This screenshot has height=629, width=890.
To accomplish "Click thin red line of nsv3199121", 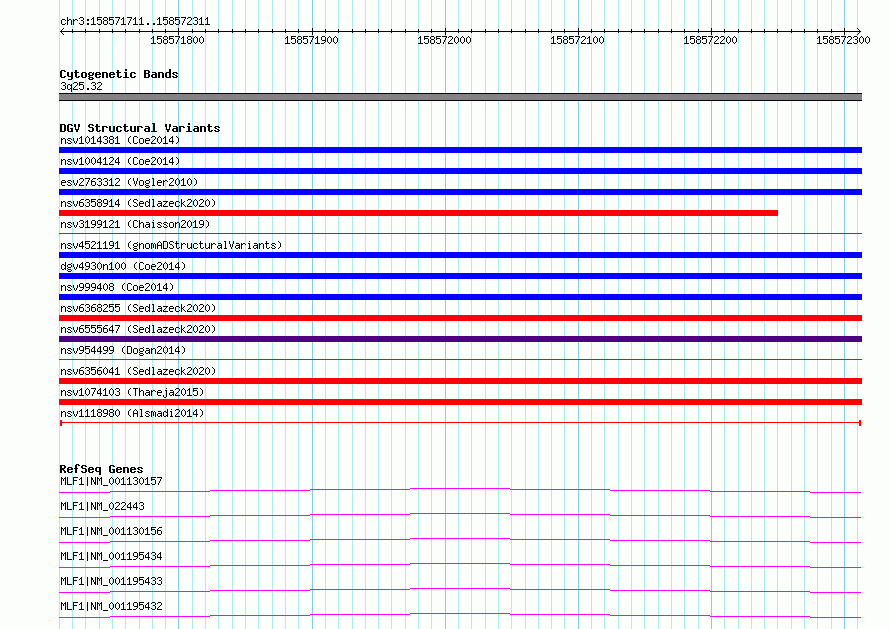I will [460, 233].
